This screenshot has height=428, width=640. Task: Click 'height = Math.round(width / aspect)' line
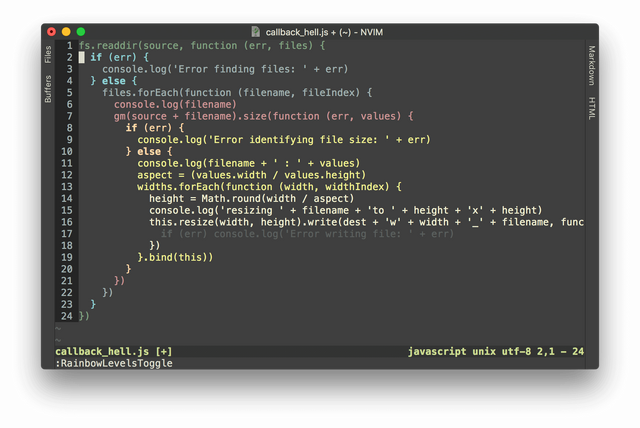point(252,199)
